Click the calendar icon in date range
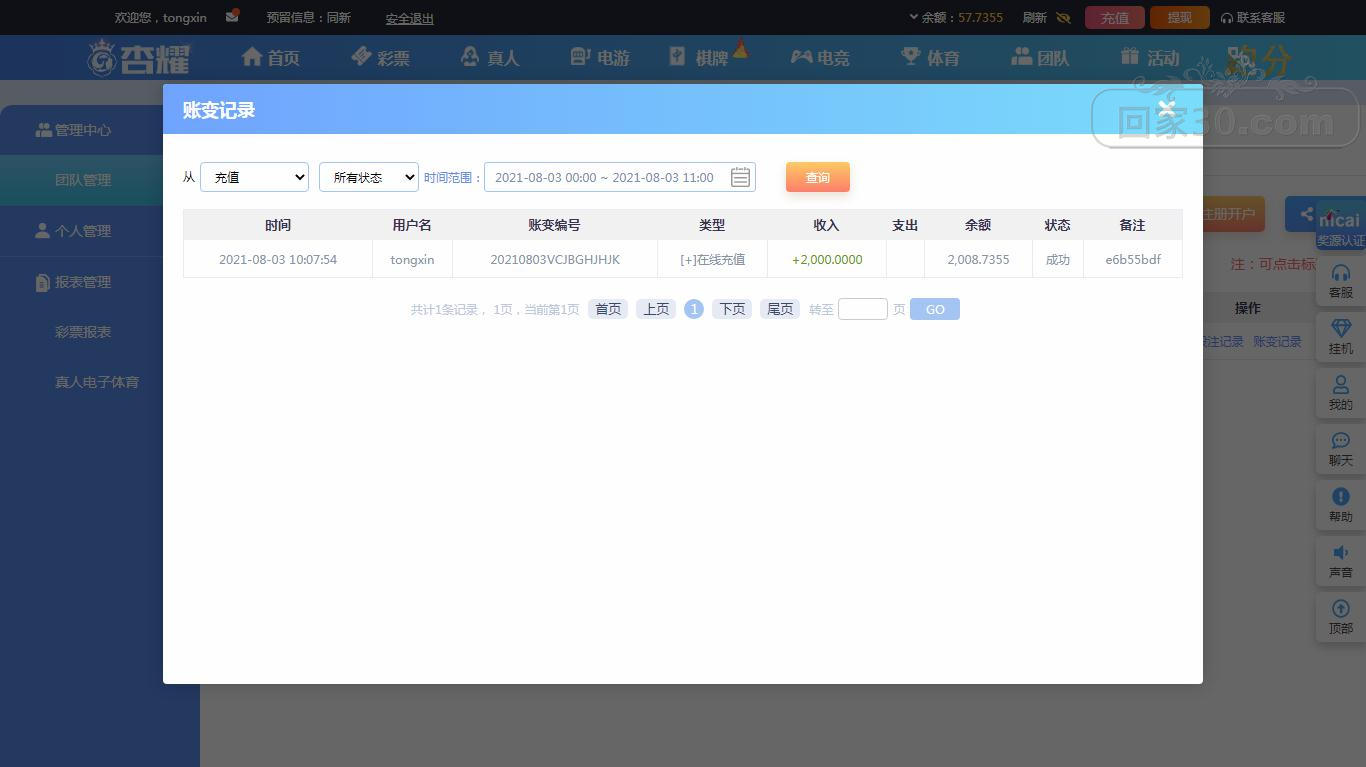The image size is (1366, 767). pos(740,177)
